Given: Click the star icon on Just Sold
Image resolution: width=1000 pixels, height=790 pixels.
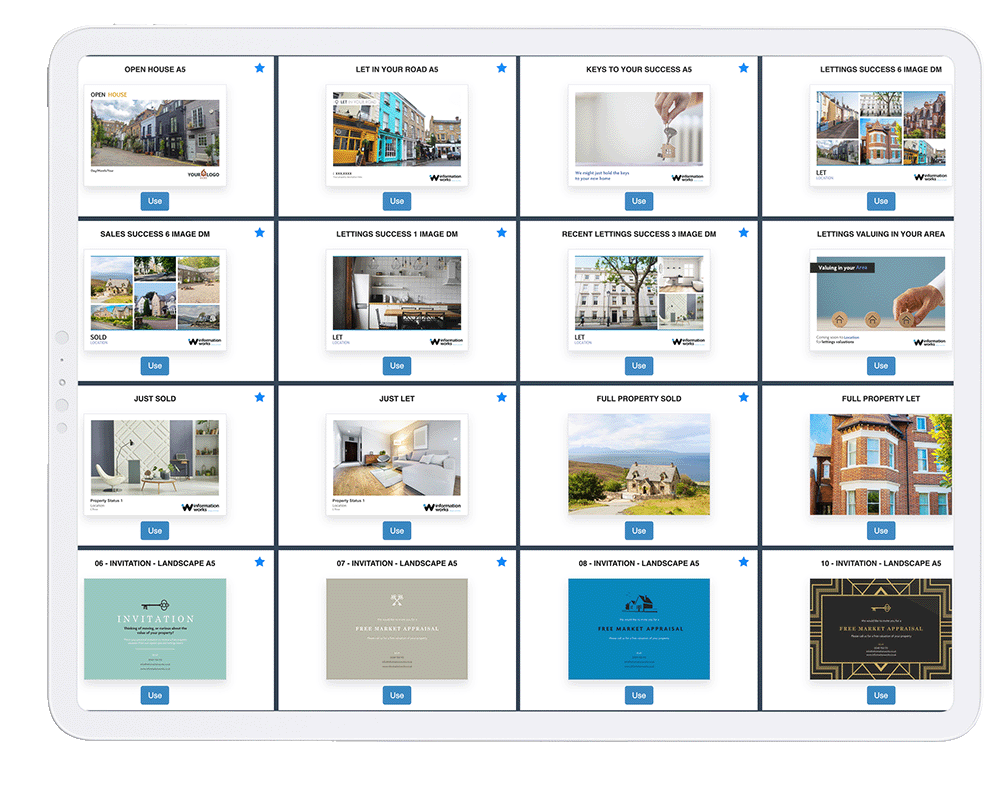Looking at the screenshot, I should [259, 397].
